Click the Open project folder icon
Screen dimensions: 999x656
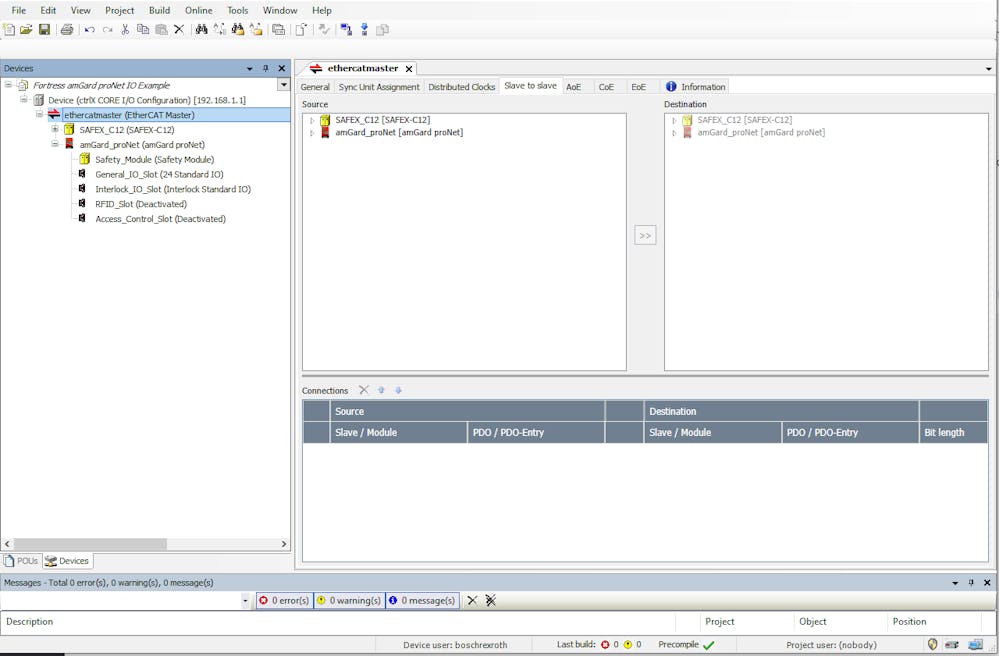coord(26,29)
